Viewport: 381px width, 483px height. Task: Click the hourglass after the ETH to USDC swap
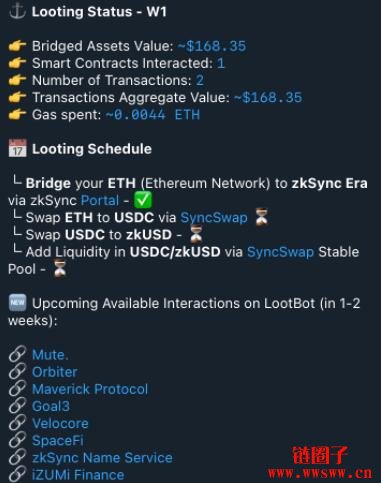tap(262, 217)
